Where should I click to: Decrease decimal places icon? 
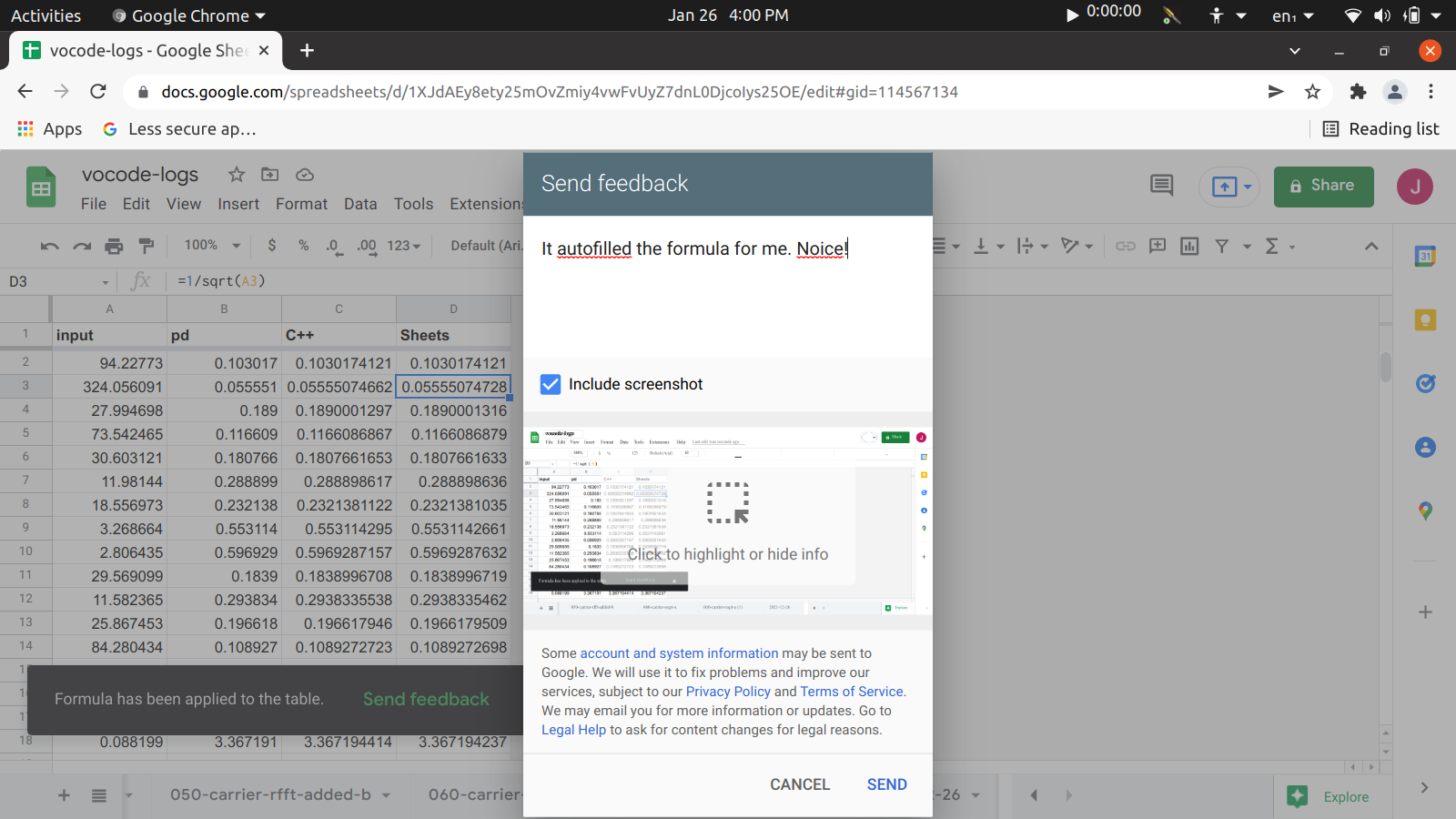334,246
